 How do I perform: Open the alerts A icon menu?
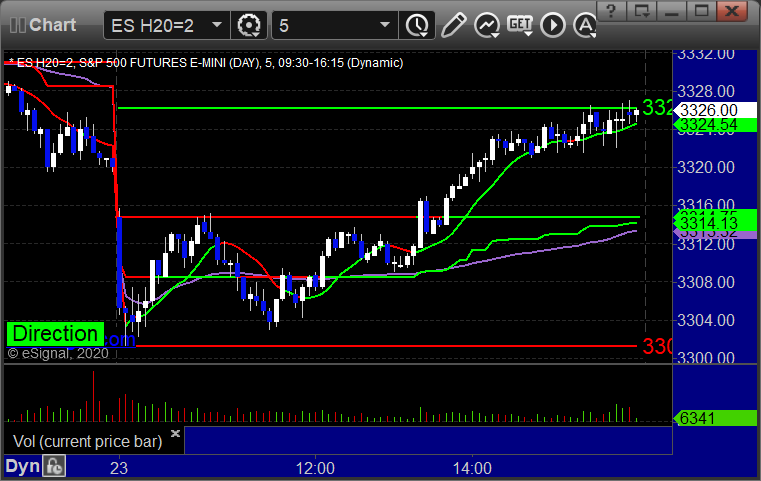585,25
